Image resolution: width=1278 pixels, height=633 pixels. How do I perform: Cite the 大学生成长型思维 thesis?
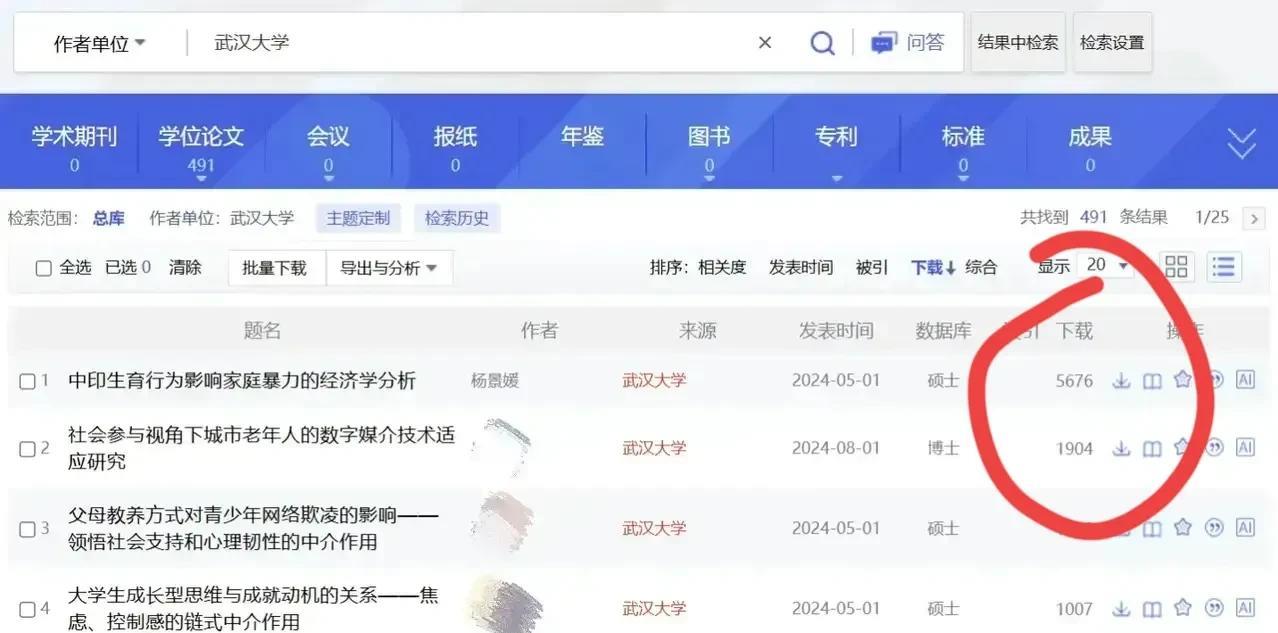pyautogui.click(x=1214, y=608)
